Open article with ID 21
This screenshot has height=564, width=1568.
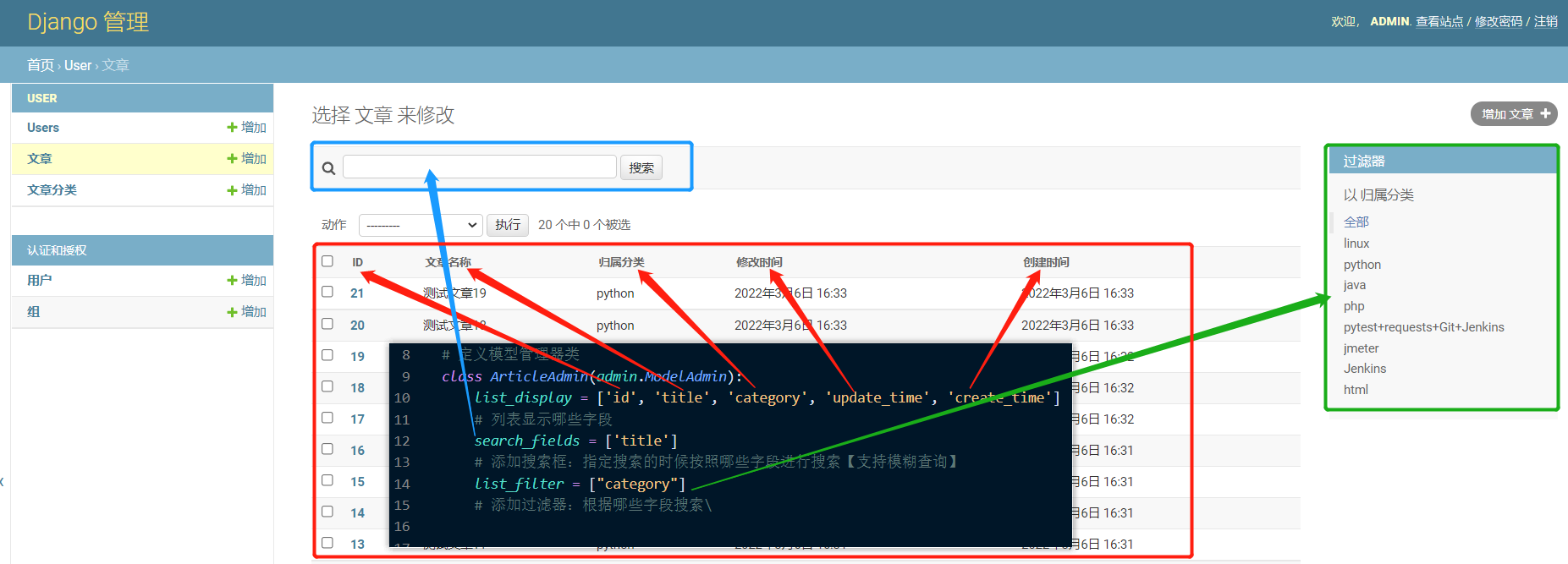[357, 293]
